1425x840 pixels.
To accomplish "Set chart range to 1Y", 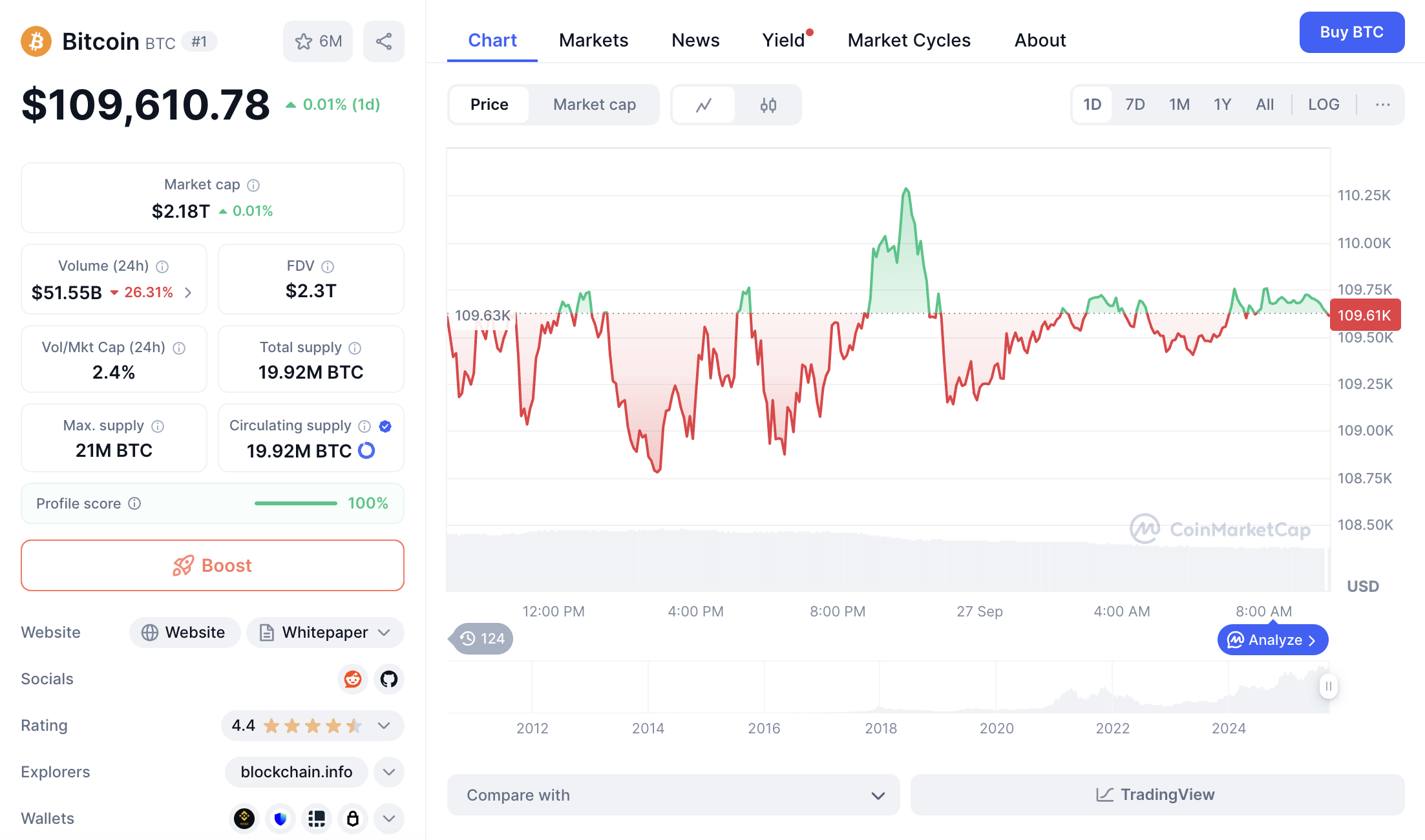I will [1223, 105].
